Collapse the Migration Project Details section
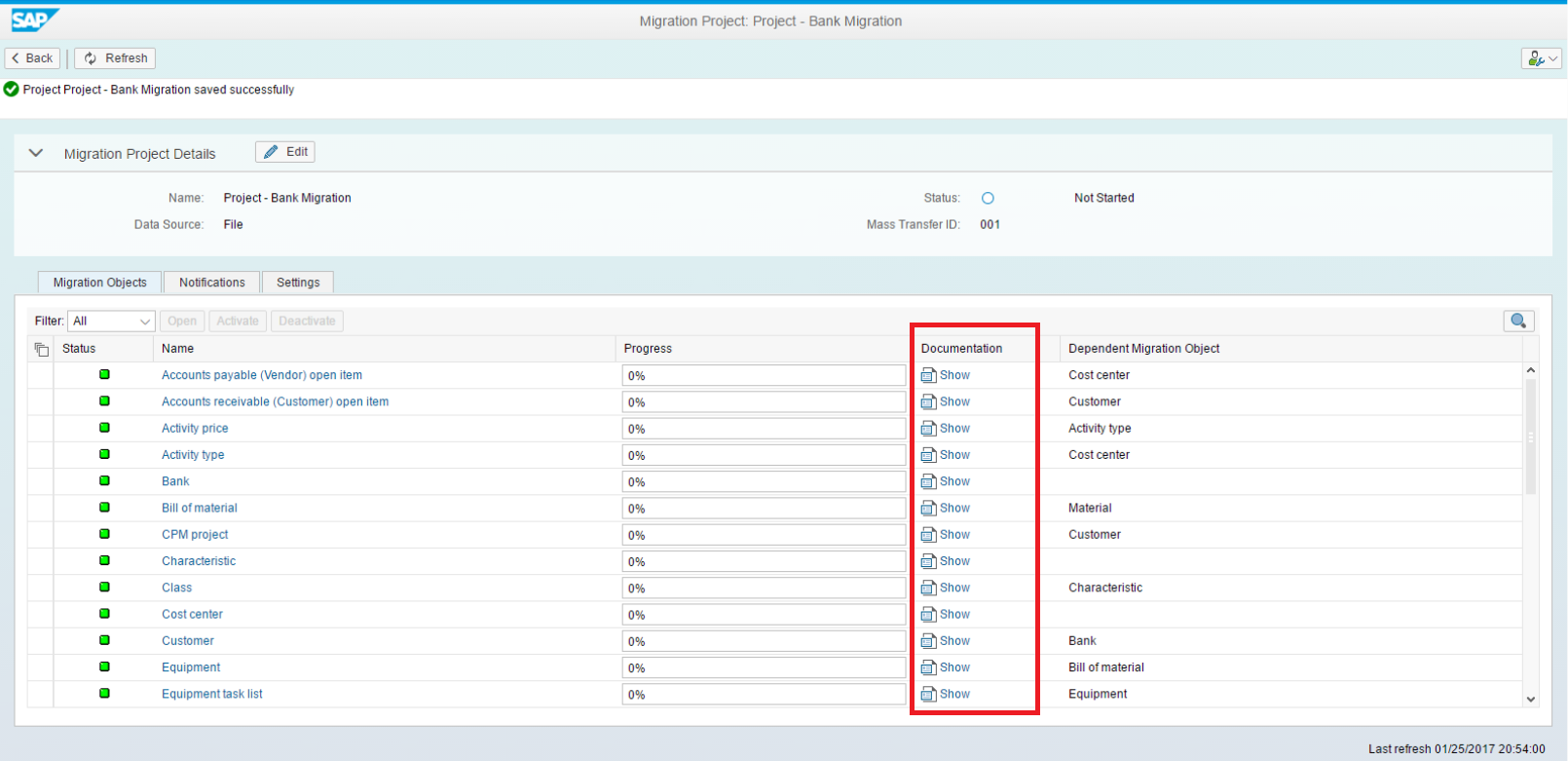The width and height of the screenshot is (1568, 761). [x=36, y=153]
